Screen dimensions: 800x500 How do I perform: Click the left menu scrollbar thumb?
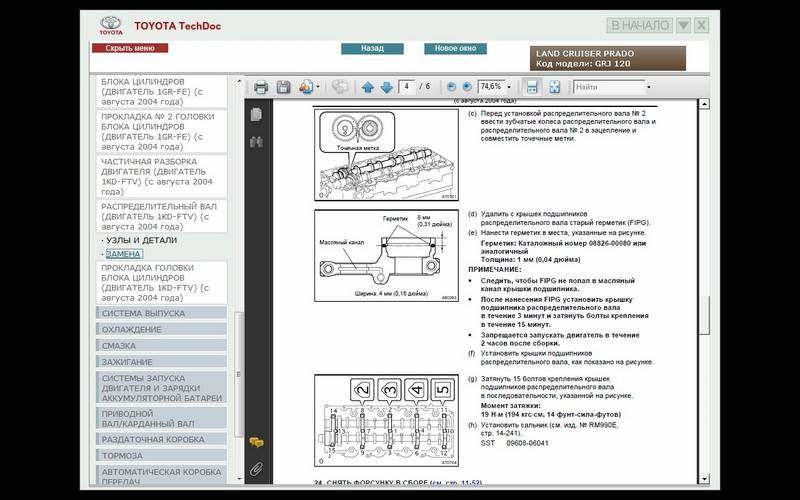239,373
